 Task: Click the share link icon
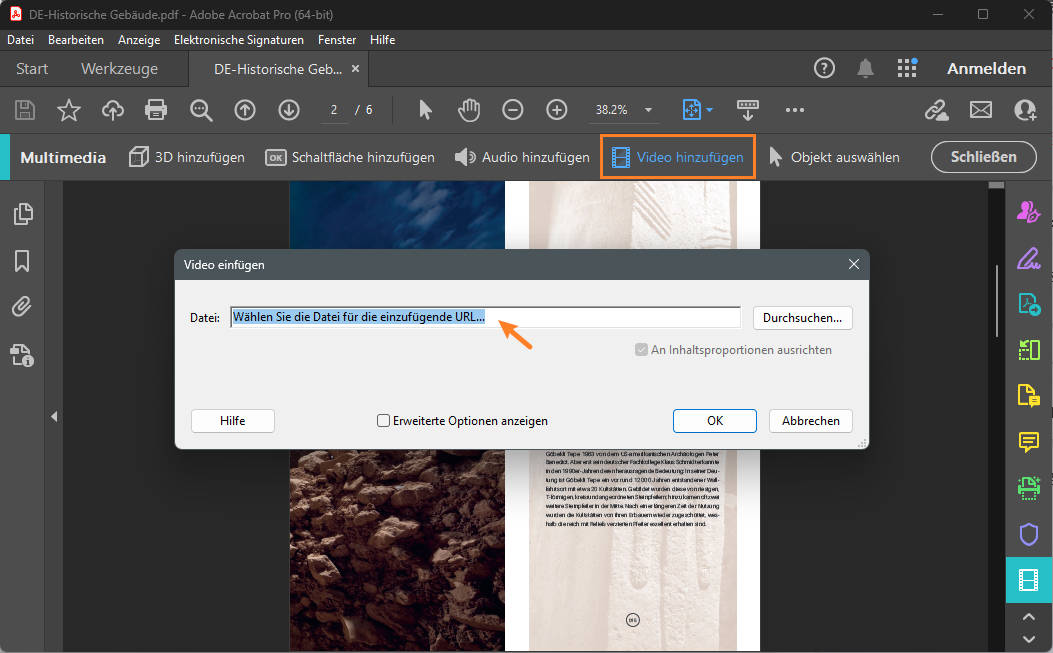click(x=936, y=110)
